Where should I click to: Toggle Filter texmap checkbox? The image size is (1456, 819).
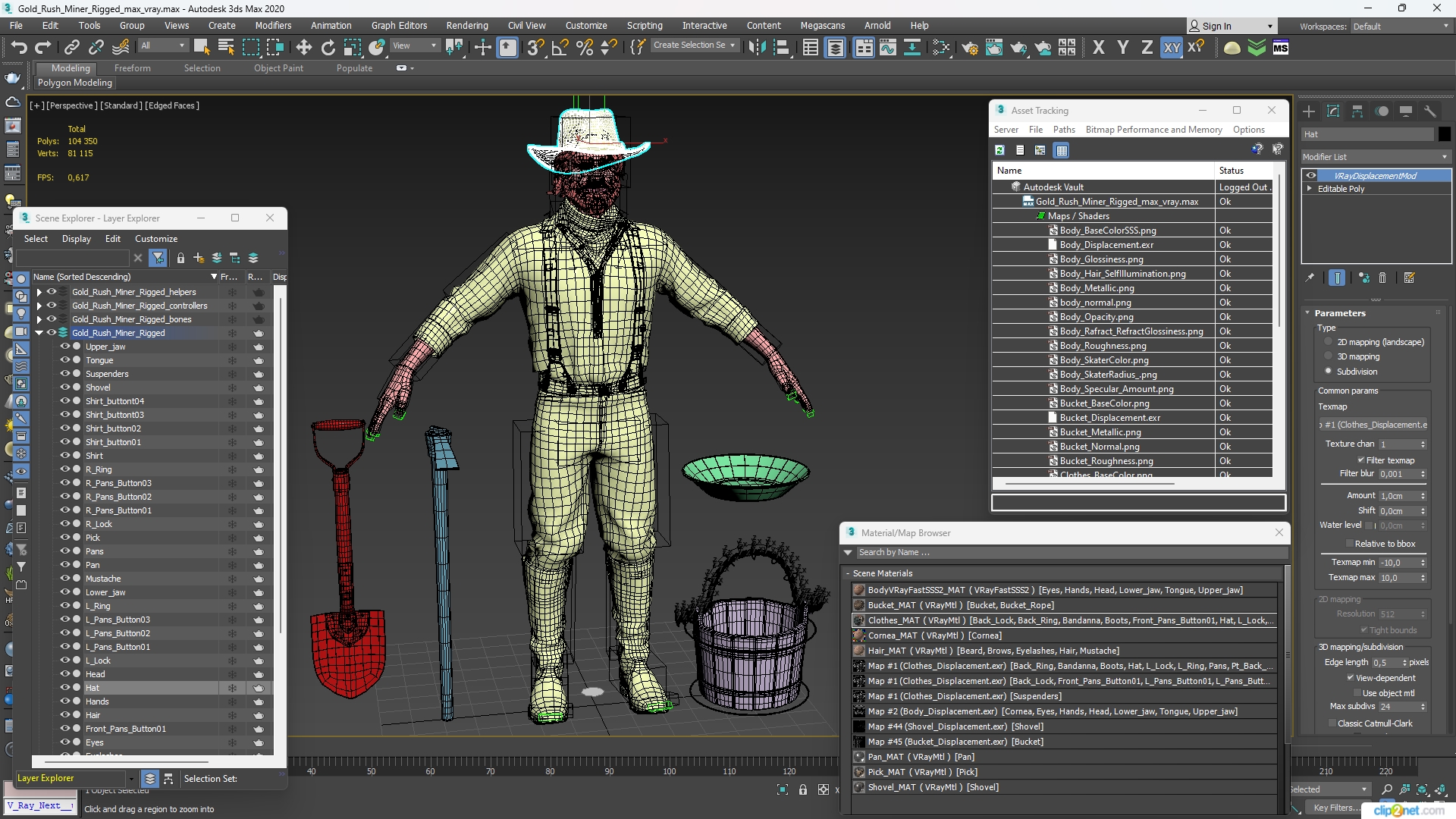(x=1361, y=460)
